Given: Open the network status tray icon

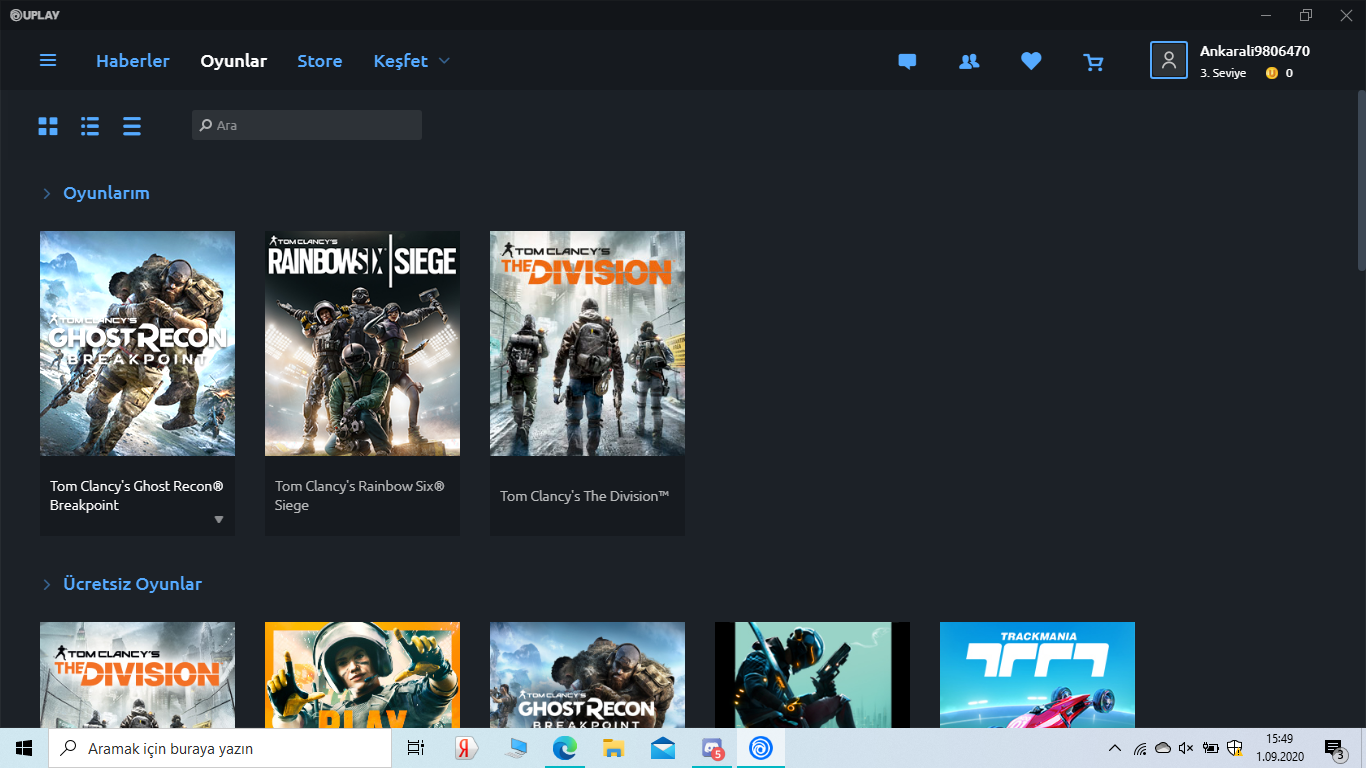Looking at the screenshot, I should 1140,748.
